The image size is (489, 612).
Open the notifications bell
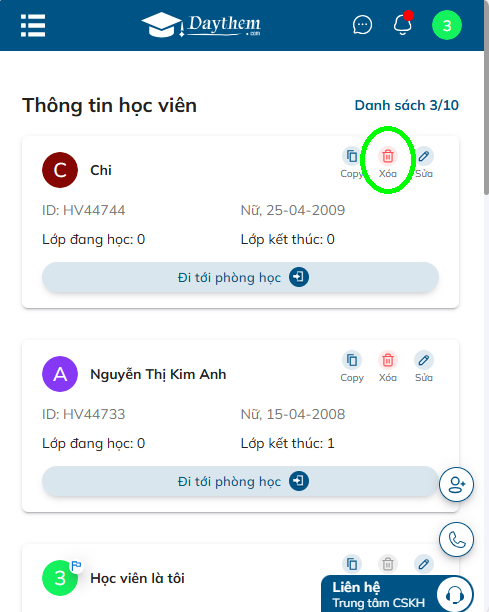(402, 25)
